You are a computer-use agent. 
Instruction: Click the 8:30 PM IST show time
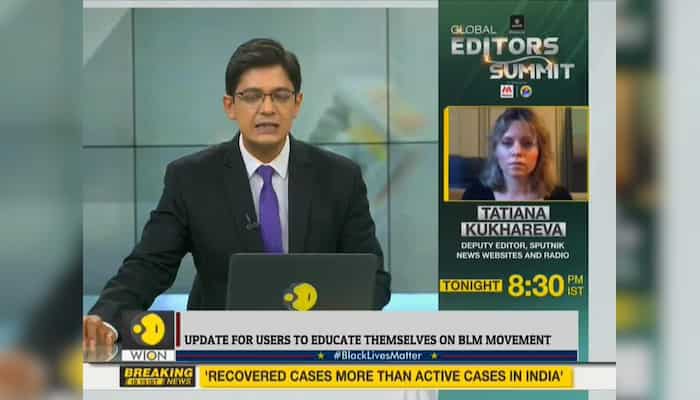point(545,285)
